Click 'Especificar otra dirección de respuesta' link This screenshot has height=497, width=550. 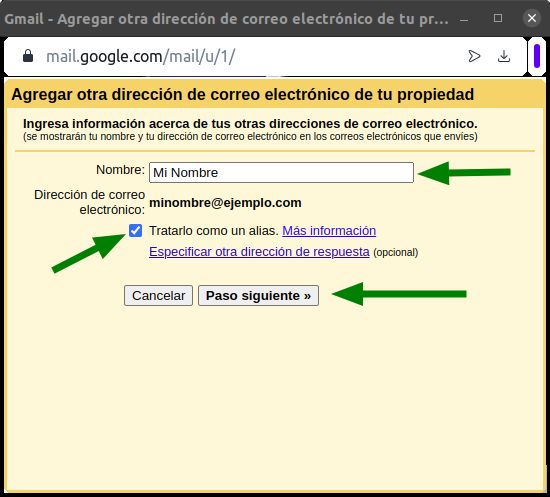tap(259, 252)
